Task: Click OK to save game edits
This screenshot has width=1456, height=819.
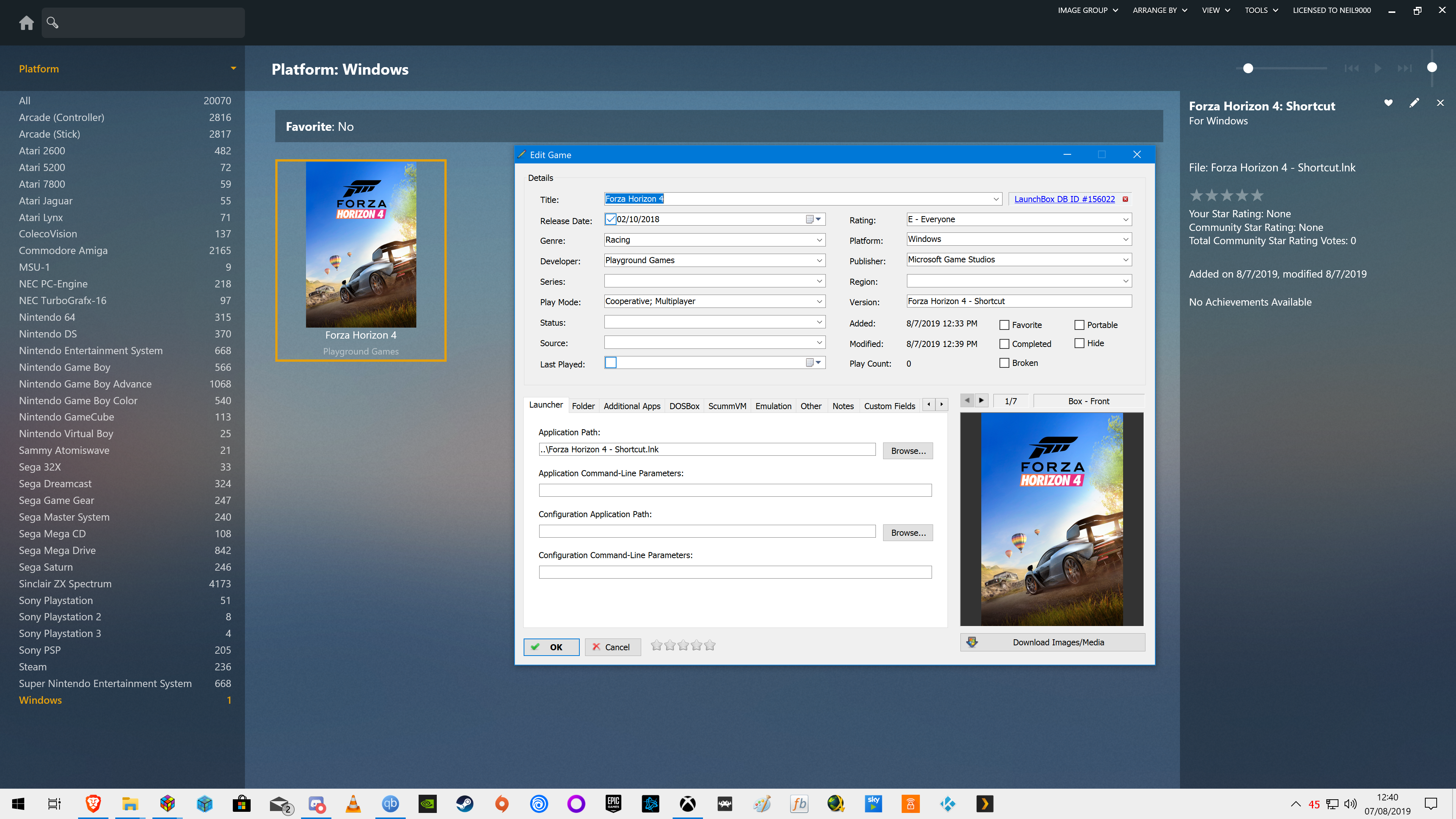Action: tap(551, 647)
